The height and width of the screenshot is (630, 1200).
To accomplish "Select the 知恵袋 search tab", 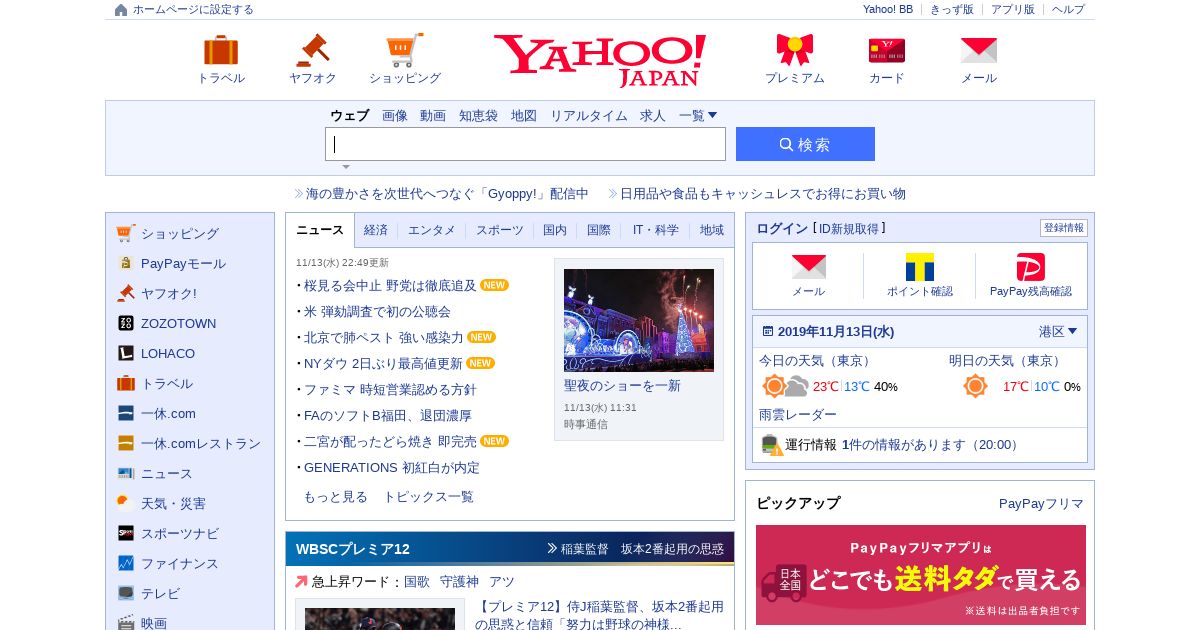I will click(x=478, y=115).
